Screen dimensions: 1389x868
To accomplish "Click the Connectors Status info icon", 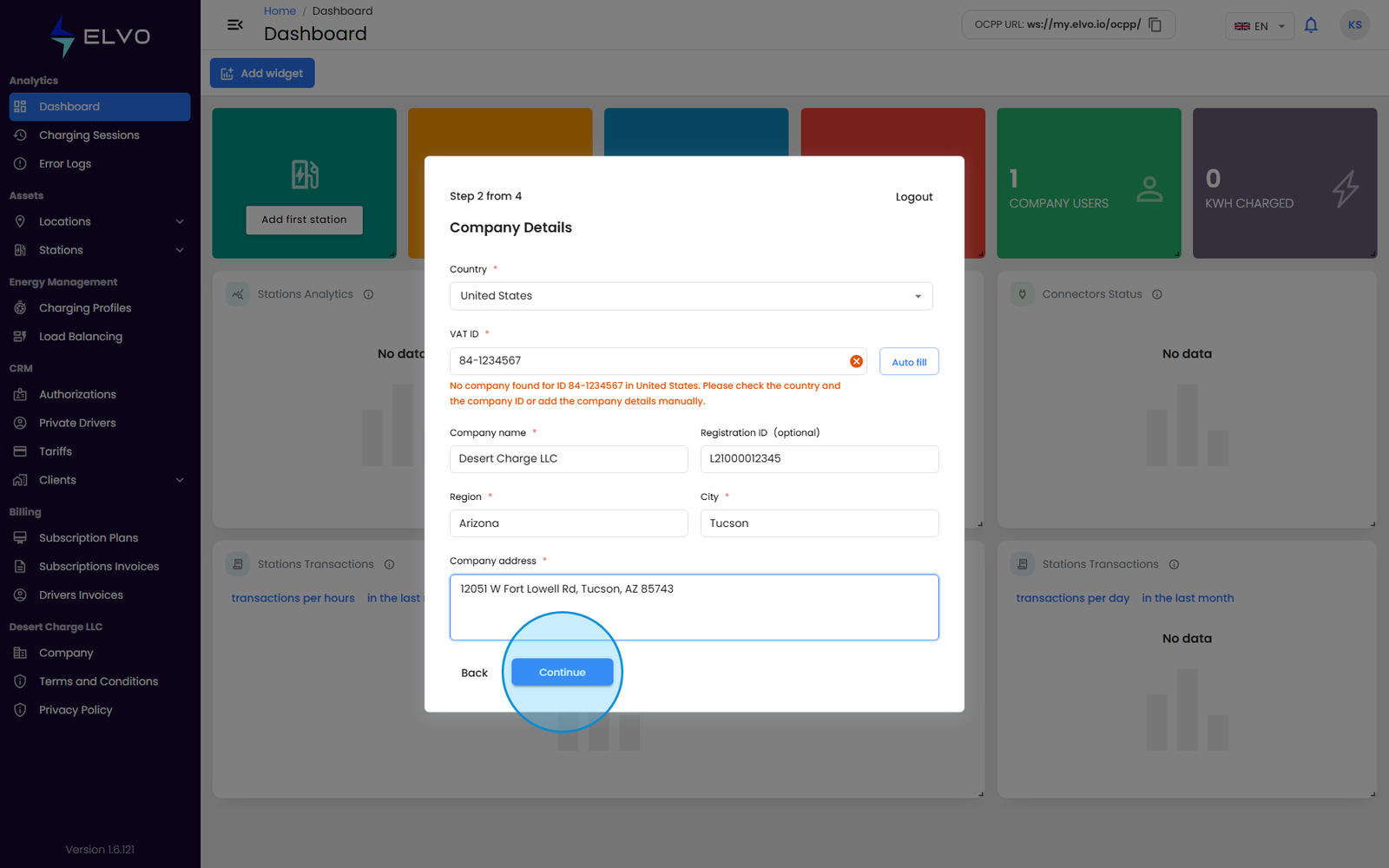I will [x=1157, y=295].
